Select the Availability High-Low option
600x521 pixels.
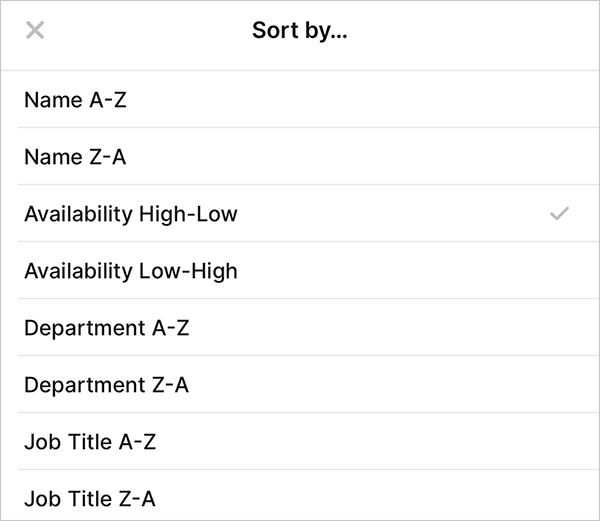click(131, 214)
